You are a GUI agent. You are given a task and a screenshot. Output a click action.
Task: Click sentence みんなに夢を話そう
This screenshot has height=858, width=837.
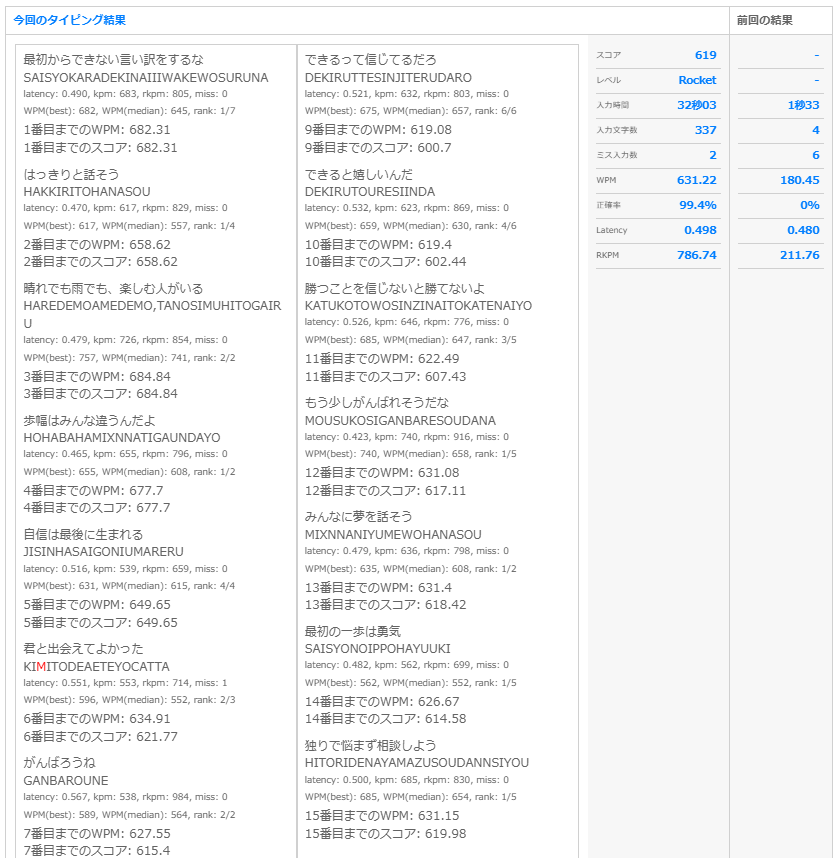358,517
